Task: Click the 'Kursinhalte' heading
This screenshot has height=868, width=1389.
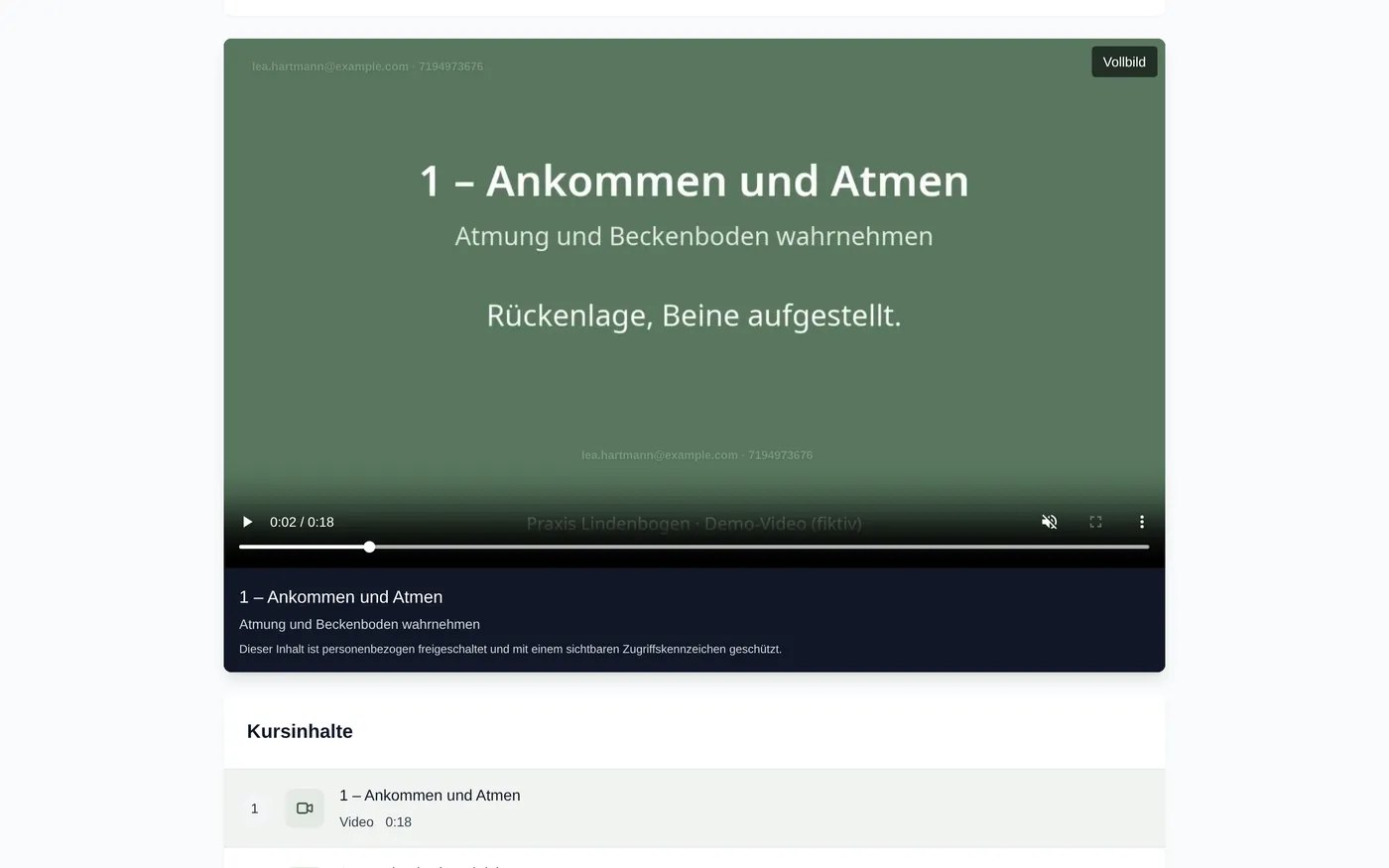Action: pyautogui.click(x=300, y=731)
